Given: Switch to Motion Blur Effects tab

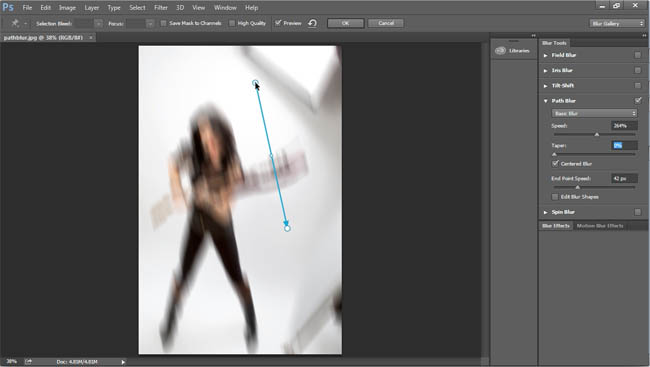Looking at the screenshot, I should pyautogui.click(x=600, y=226).
